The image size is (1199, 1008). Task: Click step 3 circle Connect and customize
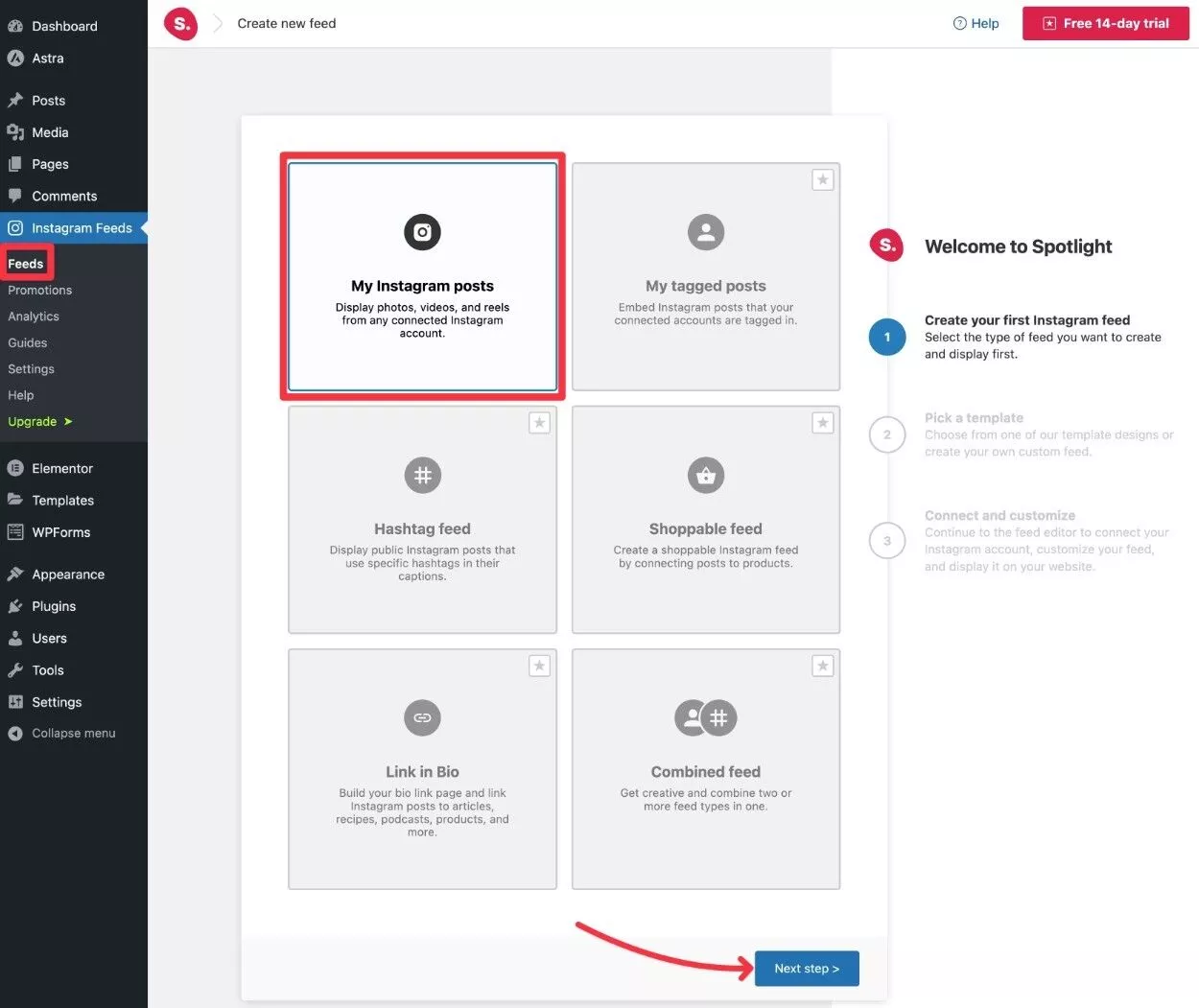click(x=887, y=541)
